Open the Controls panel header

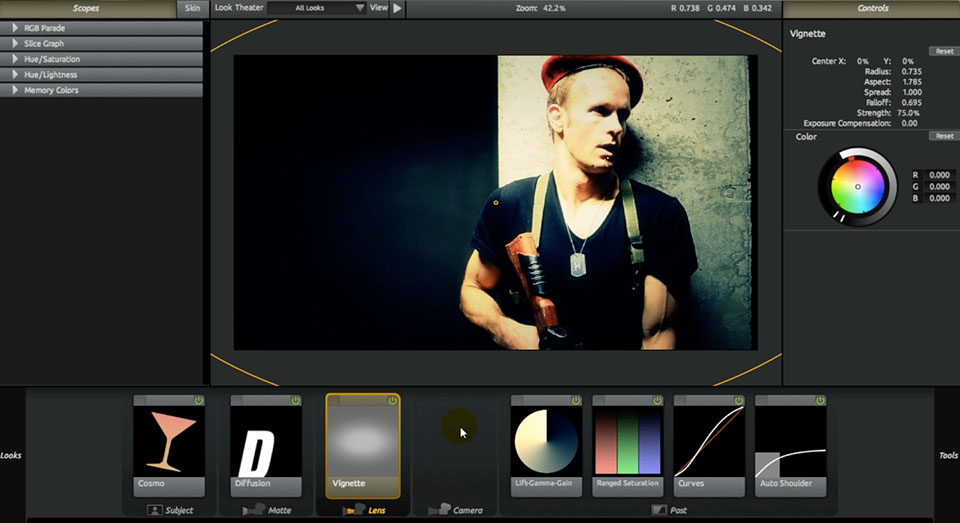pyautogui.click(x=872, y=8)
